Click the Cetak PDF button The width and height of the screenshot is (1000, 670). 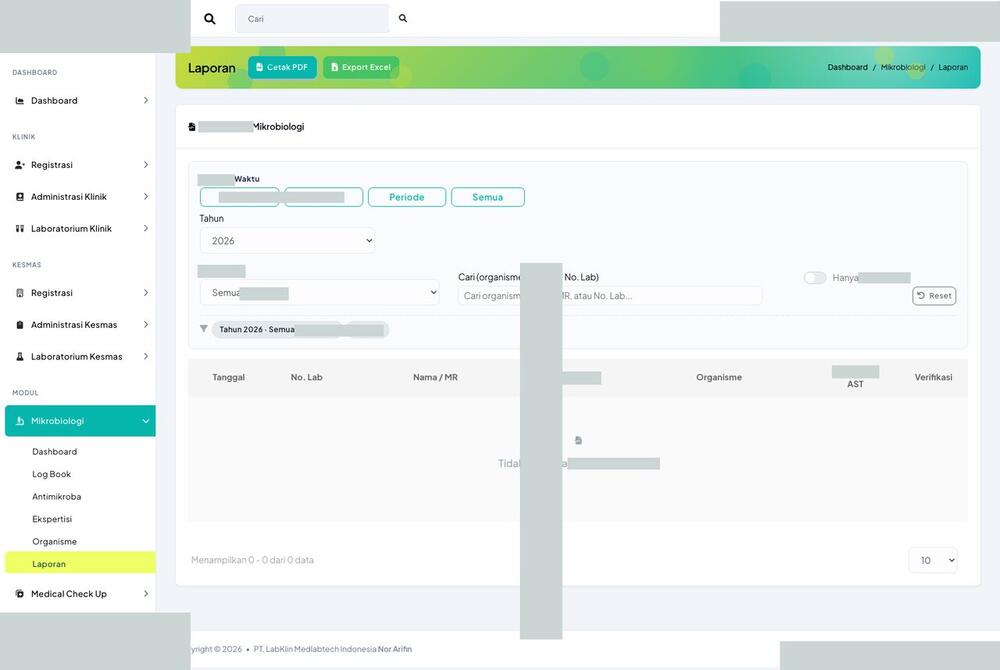point(282,67)
